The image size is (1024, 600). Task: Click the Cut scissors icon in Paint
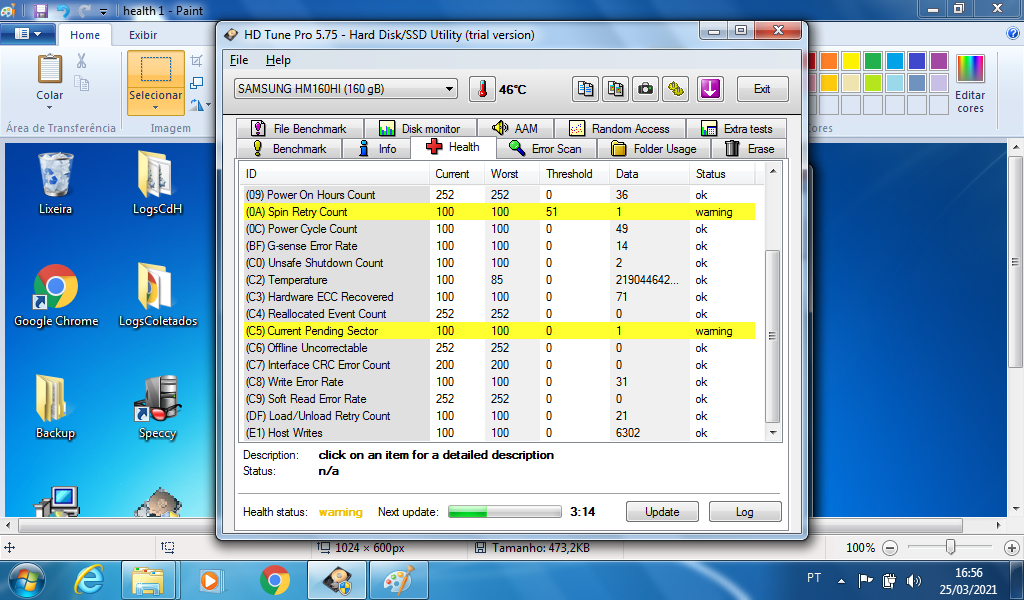(x=81, y=61)
